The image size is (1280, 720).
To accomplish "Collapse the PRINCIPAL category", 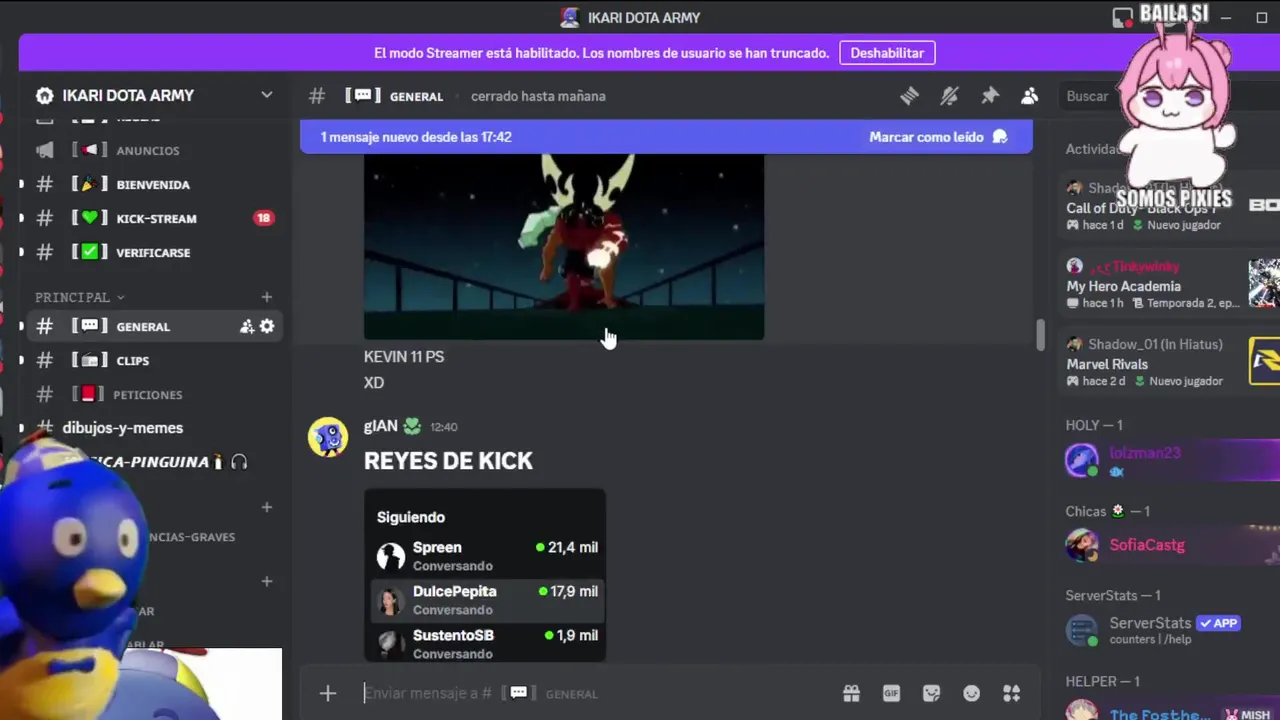I will pyautogui.click(x=79, y=297).
